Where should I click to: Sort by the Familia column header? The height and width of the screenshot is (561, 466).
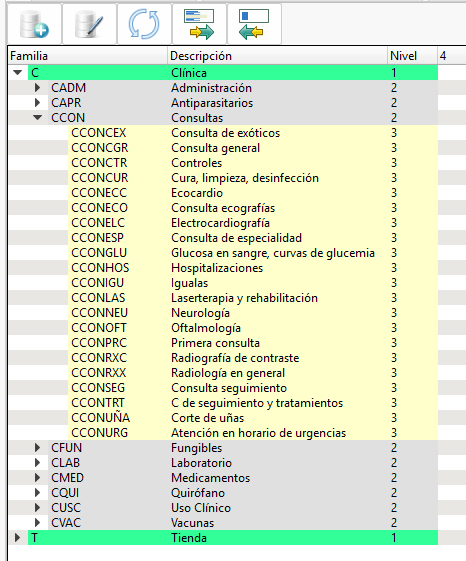point(88,56)
